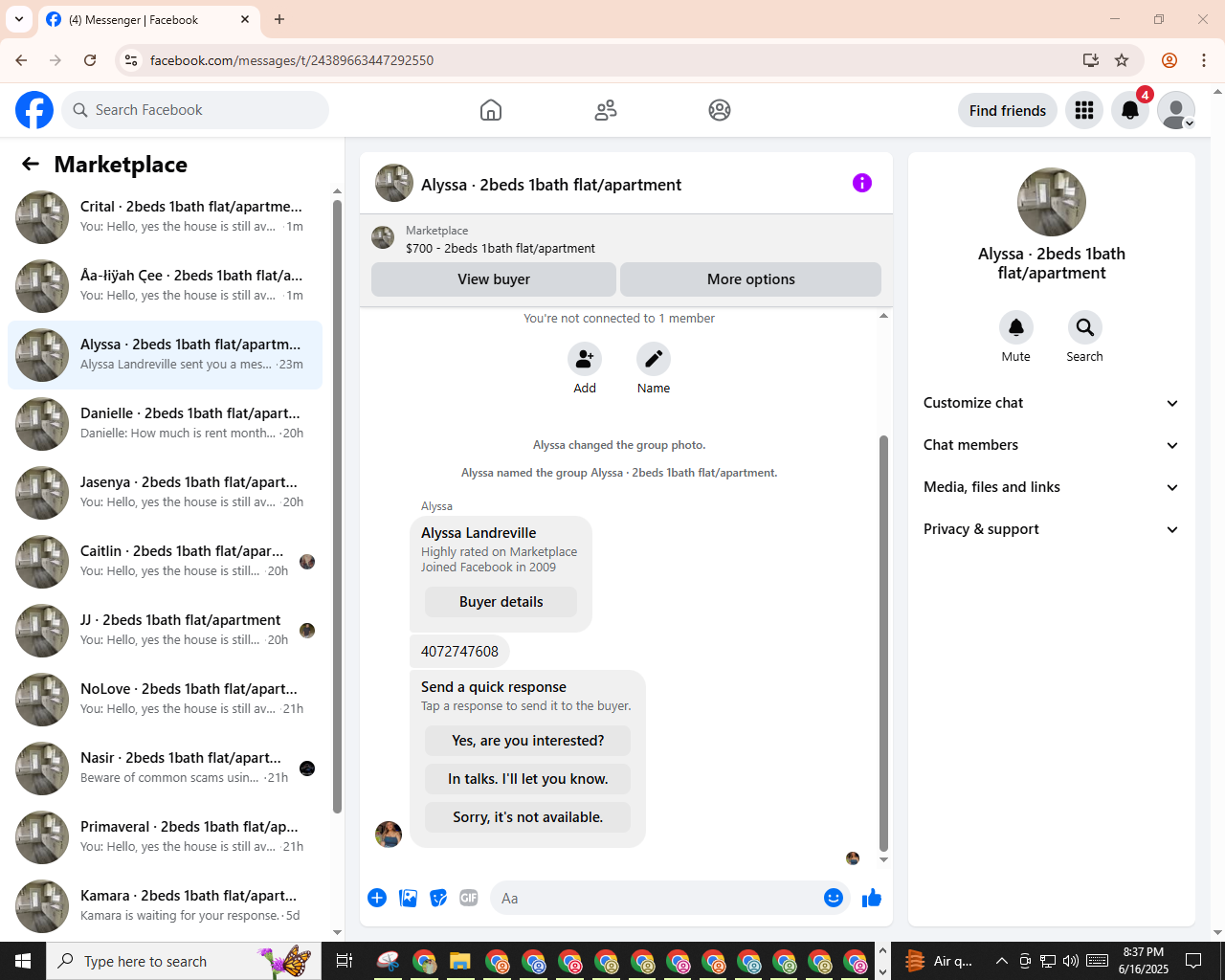Open File Explorer from taskbar
Viewport: 1225px width, 980px height.
coord(460,961)
